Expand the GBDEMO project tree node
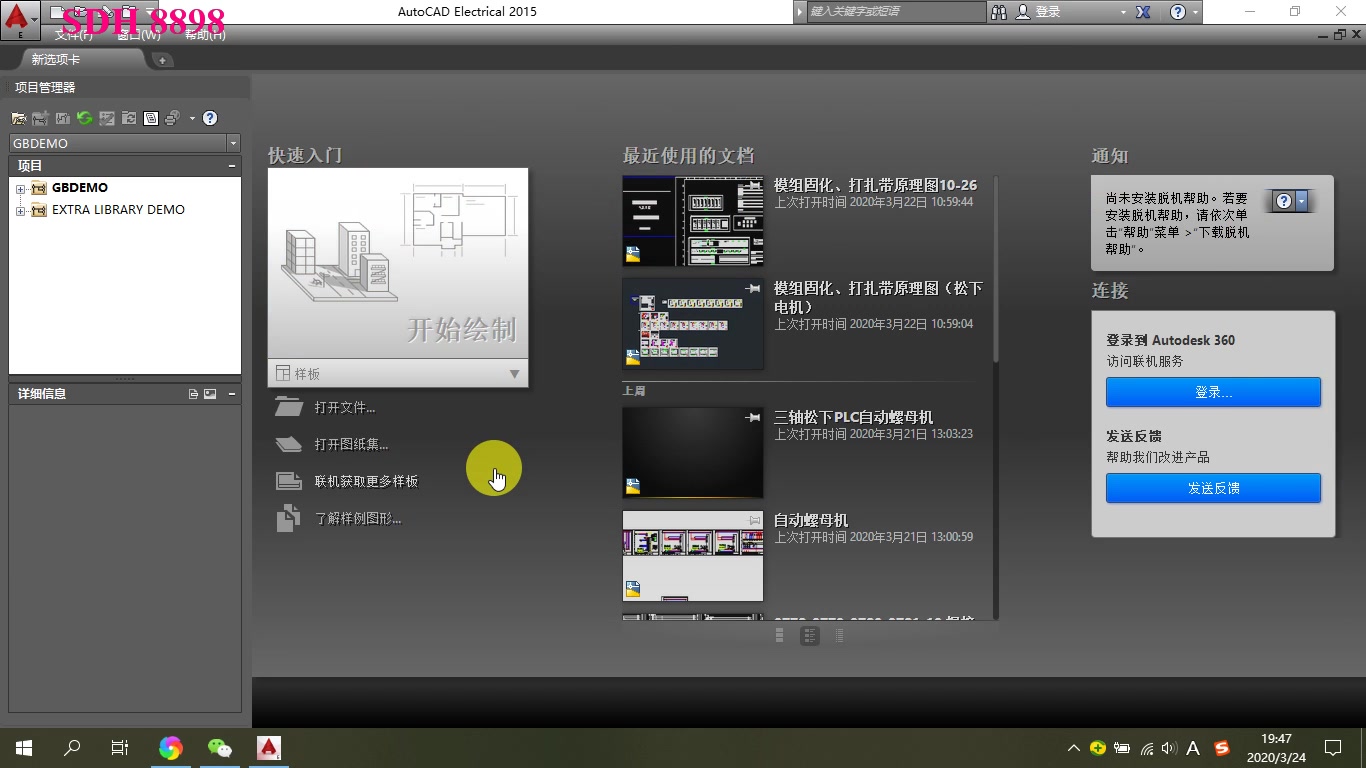Viewport: 1366px width, 768px height. click(20, 188)
